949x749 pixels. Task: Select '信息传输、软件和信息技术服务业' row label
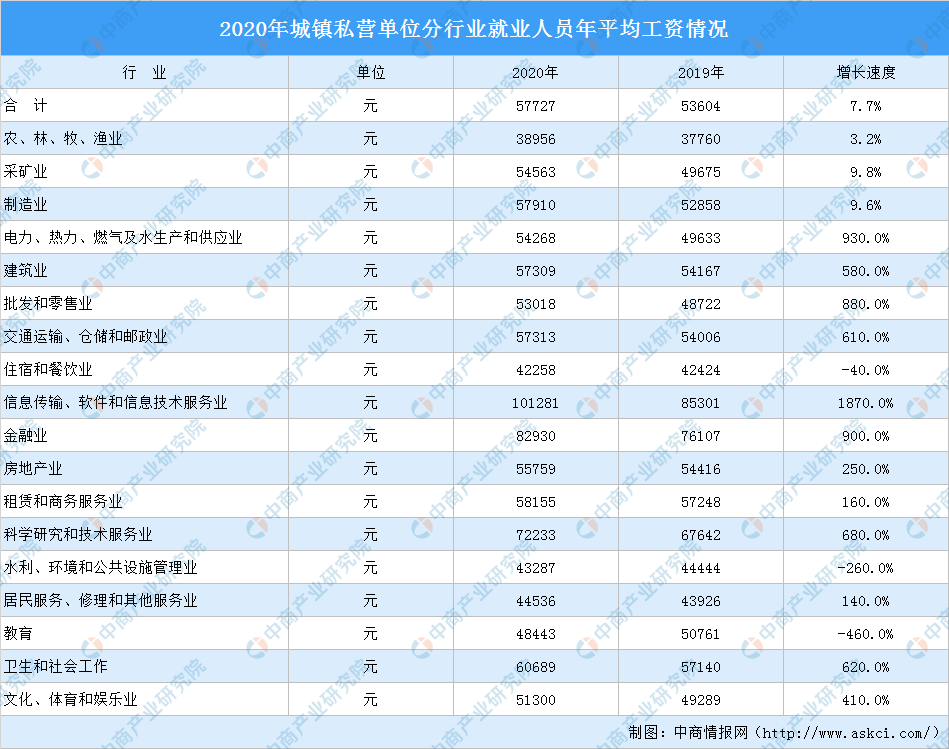116,402
